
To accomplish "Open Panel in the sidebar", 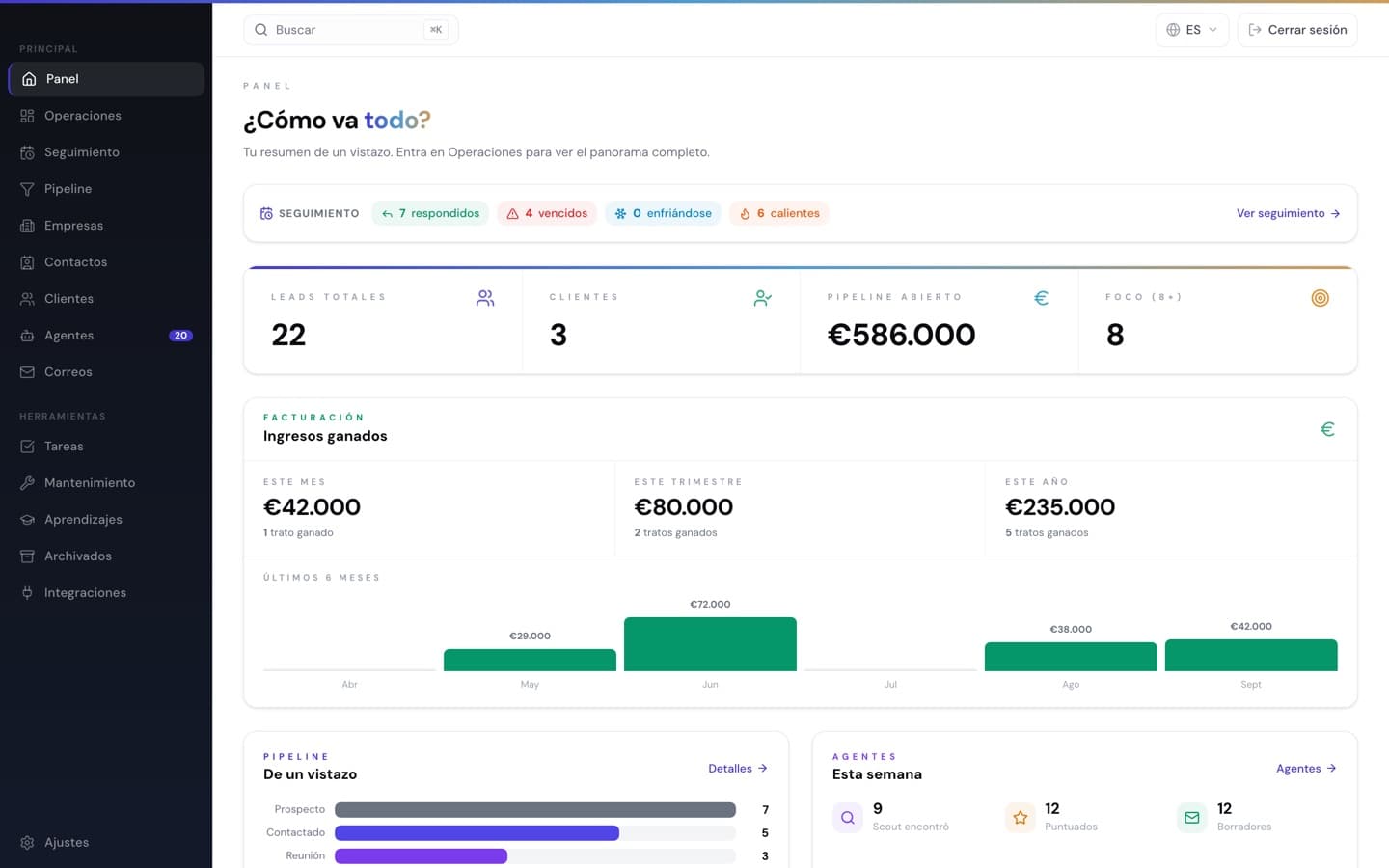I will point(106,79).
